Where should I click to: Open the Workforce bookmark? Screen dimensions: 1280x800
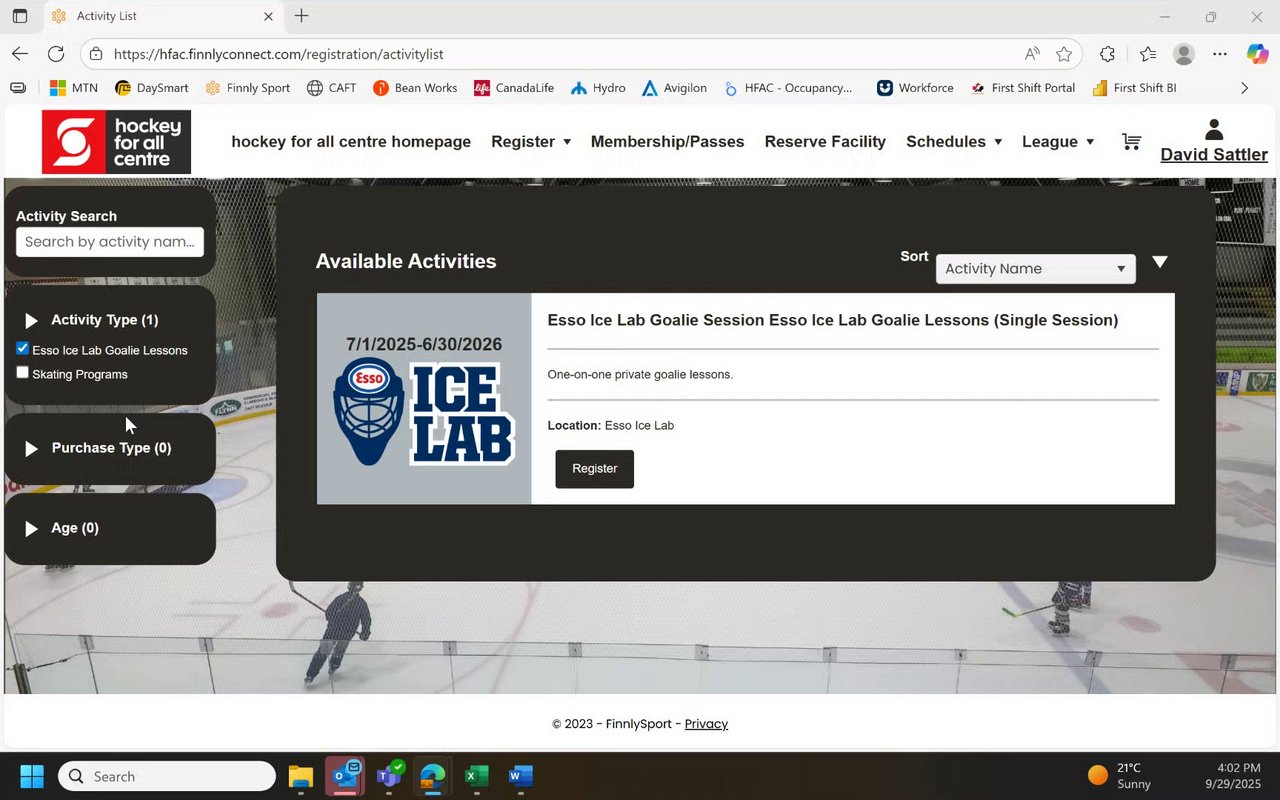(x=915, y=88)
